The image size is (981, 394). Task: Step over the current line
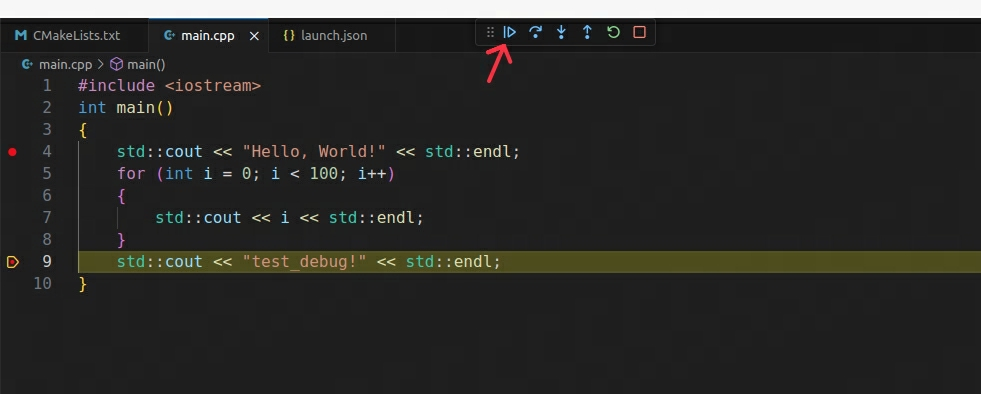[535, 32]
